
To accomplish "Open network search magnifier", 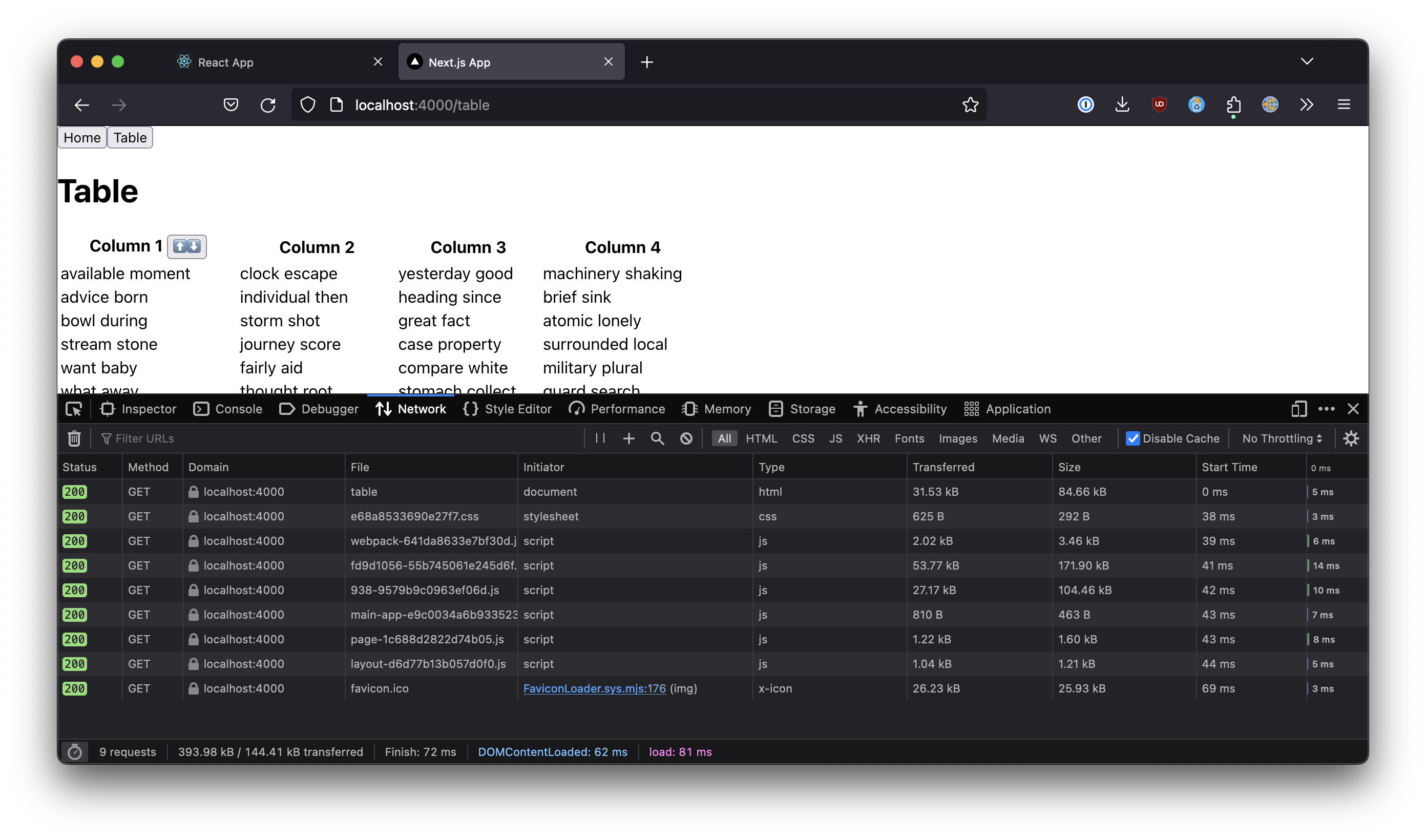I will pyautogui.click(x=657, y=438).
